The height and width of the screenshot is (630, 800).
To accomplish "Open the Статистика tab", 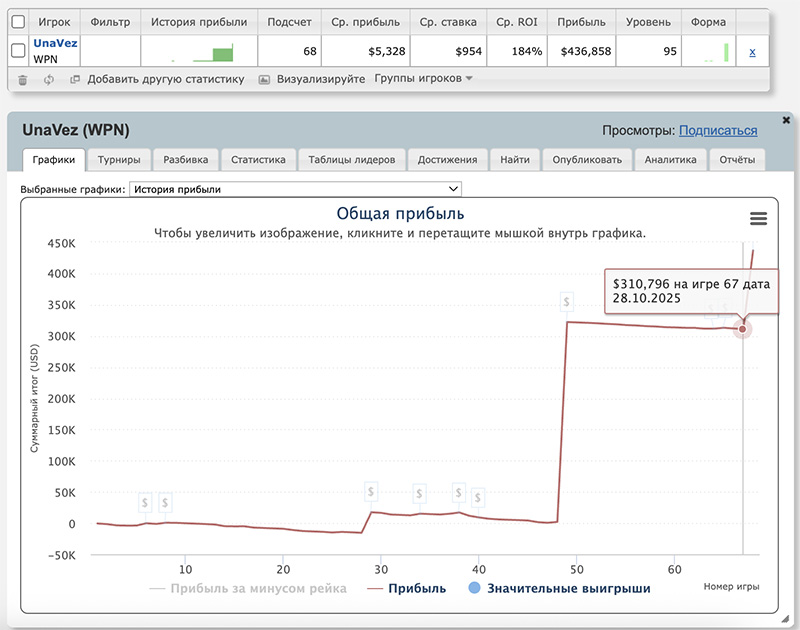I will [258, 159].
